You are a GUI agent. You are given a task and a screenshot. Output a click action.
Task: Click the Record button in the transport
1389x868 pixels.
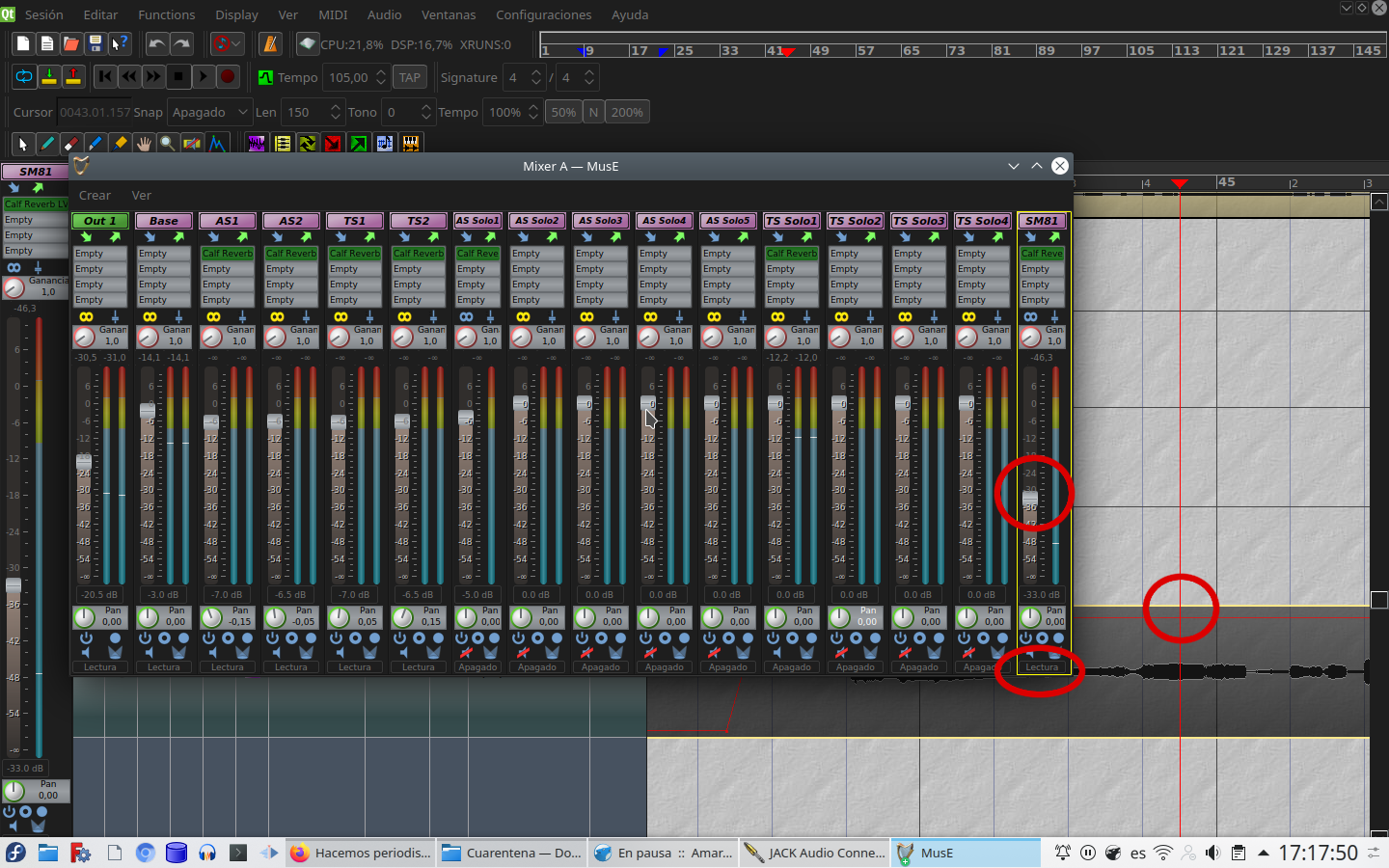tap(228, 76)
